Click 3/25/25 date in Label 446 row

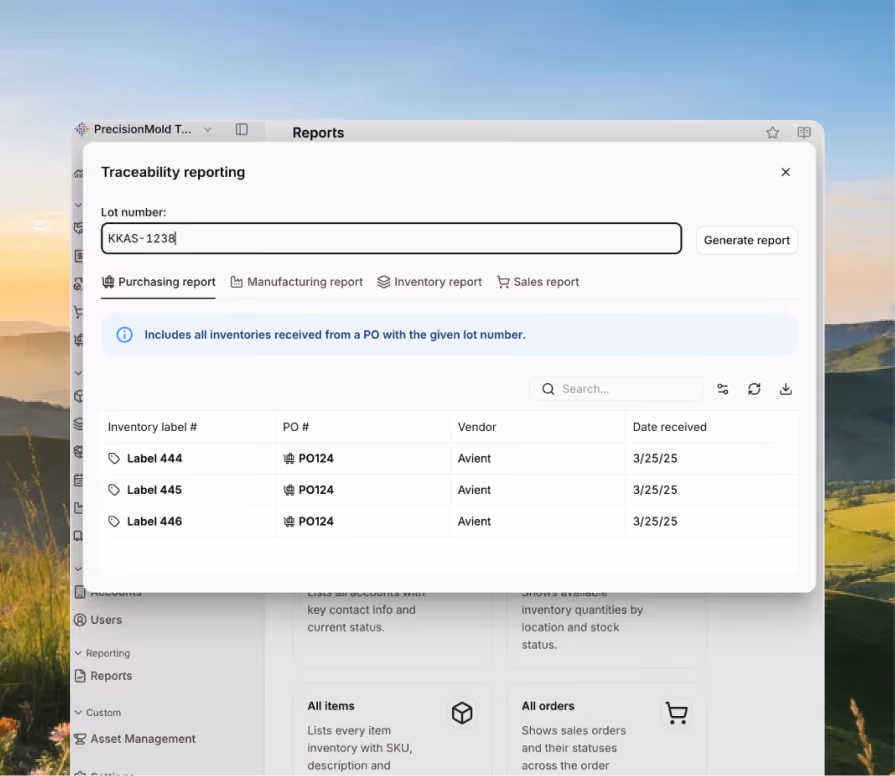(655, 522)
